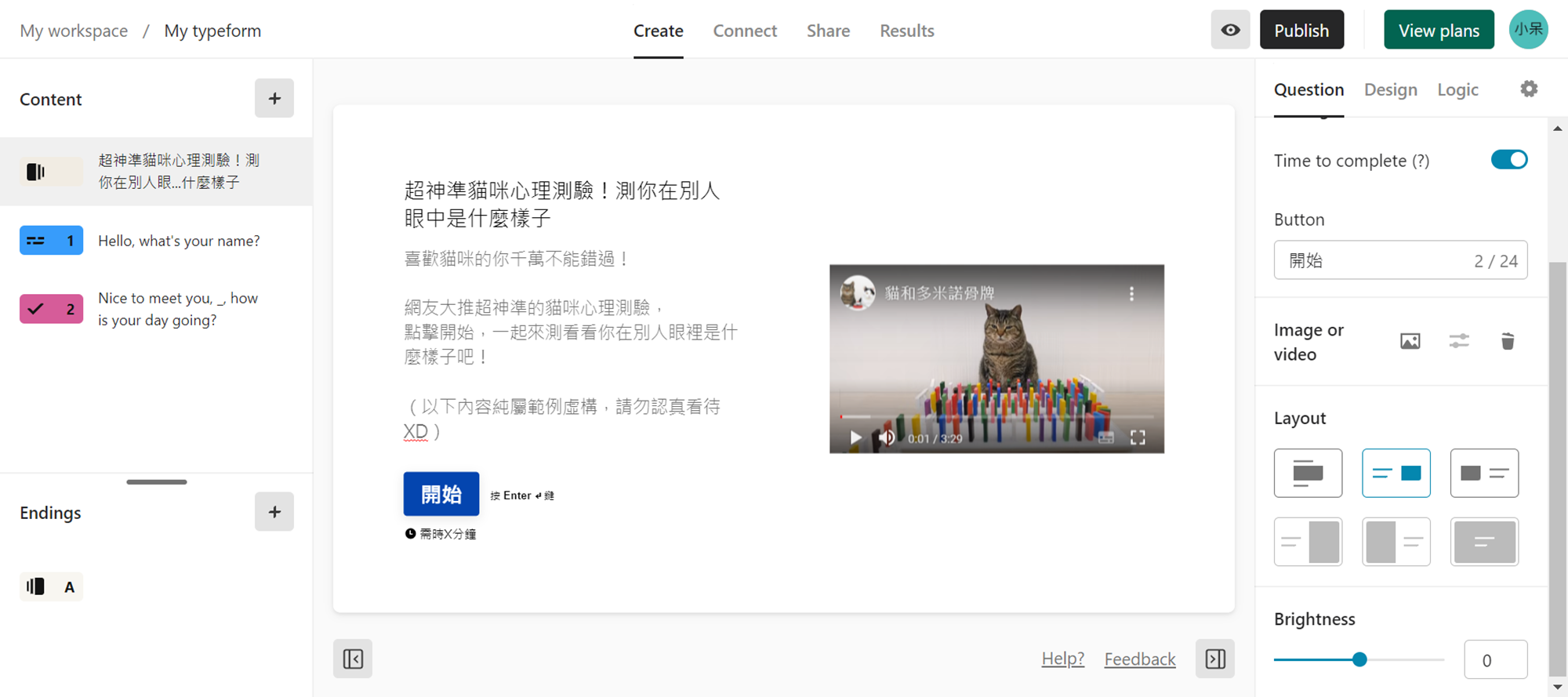The width and height of the screenshot is (1568, 697).
Task: Open the Help? link
Action: 1062,659
